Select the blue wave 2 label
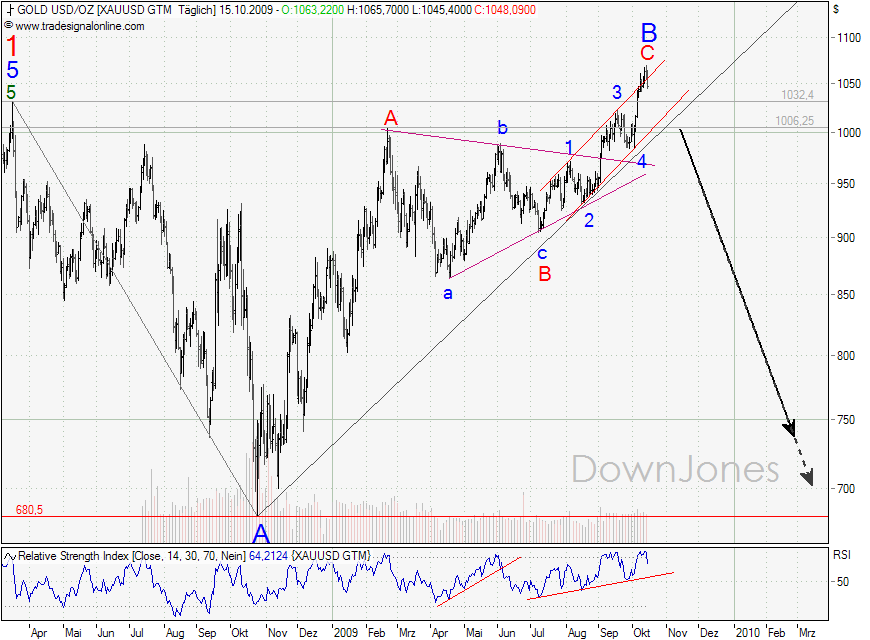The height and width of the screenshot is (640, 870). click(x=589, y=220)
